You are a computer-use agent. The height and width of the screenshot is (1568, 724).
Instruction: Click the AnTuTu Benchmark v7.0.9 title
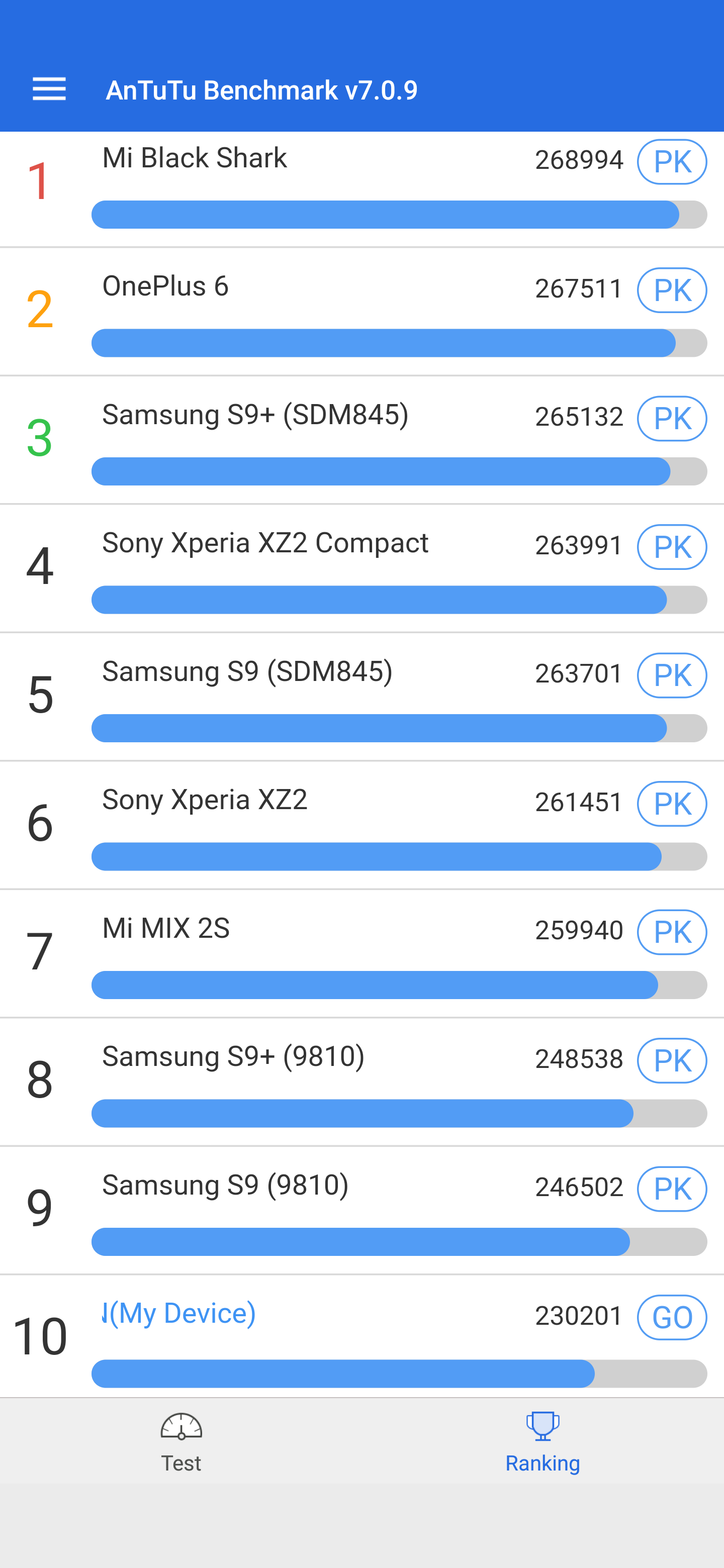(x=261, y=90)
